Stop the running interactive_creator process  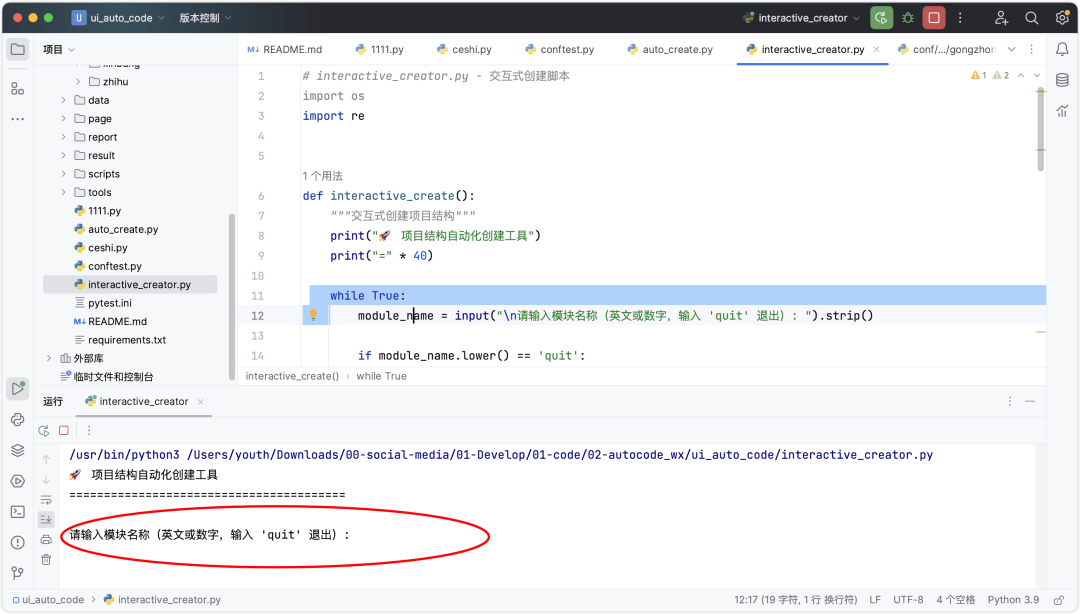(x=934, y=18)
